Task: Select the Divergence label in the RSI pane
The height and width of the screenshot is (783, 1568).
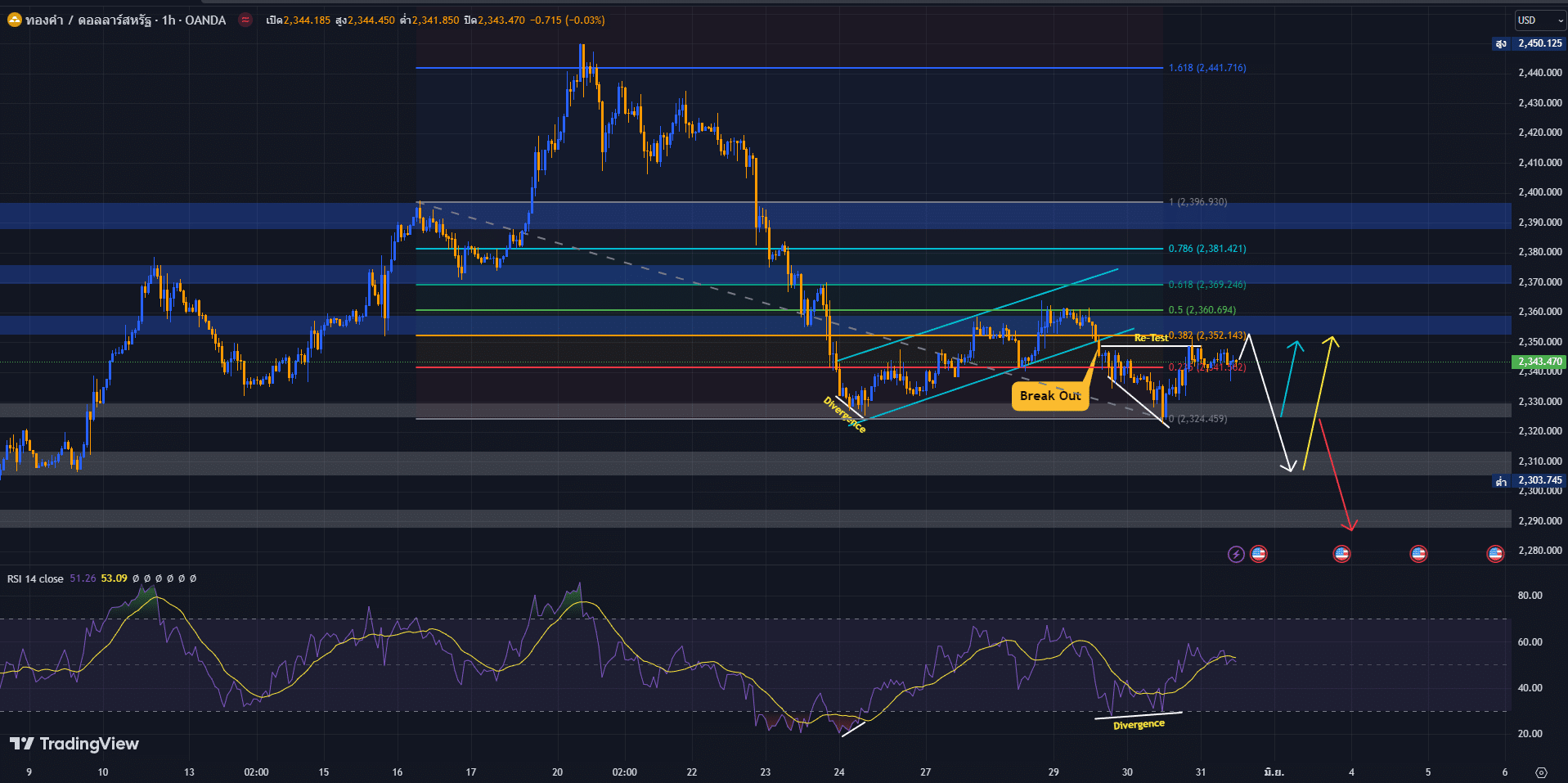Action: (x=1139, y=725)
